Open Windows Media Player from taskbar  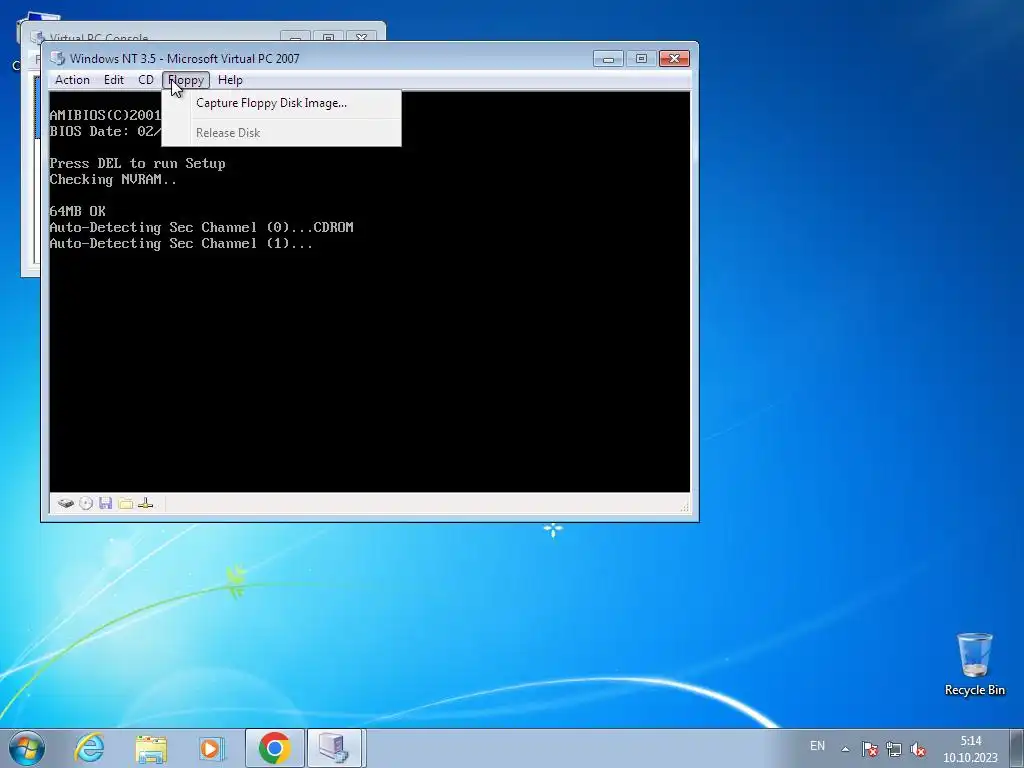coord(211,748)
